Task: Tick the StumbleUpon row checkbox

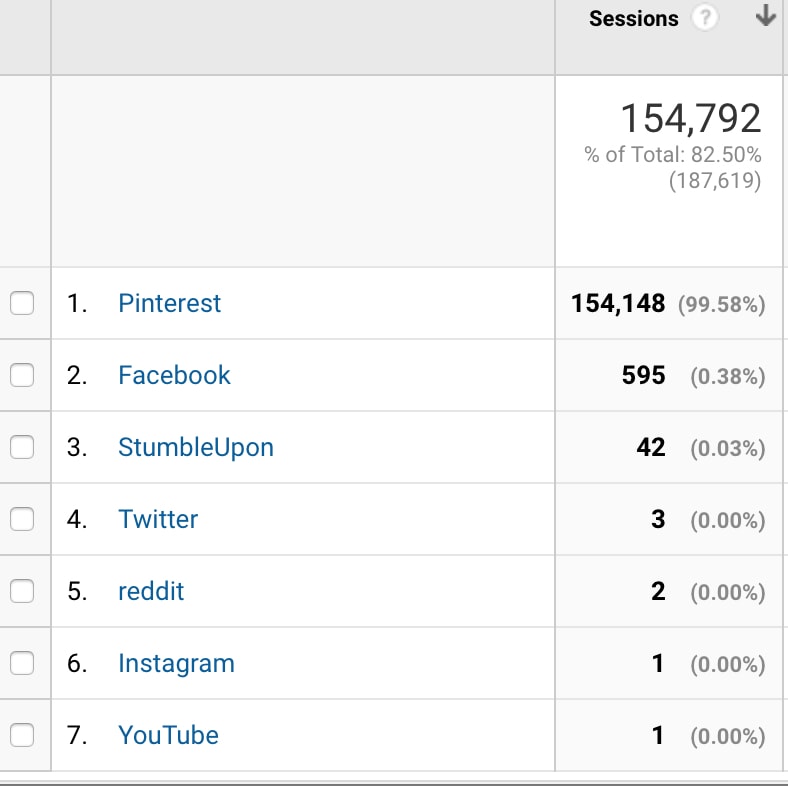Action: 22,447
